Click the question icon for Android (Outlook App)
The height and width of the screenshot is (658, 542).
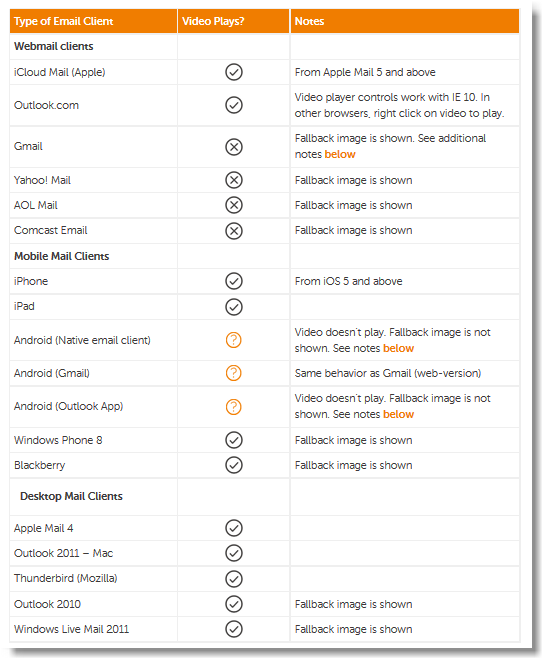tap(234, 407)
